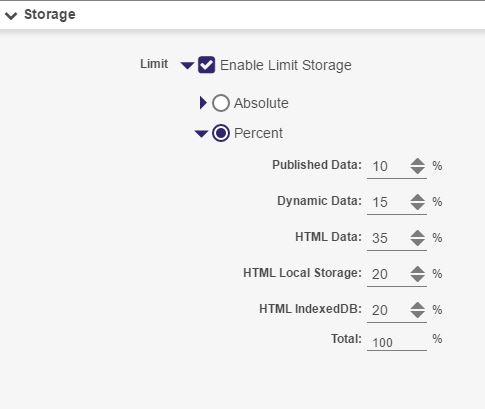The image size is (485, 409).
Task: Increase HTML Data percent with up arrow
Action: 417,234
